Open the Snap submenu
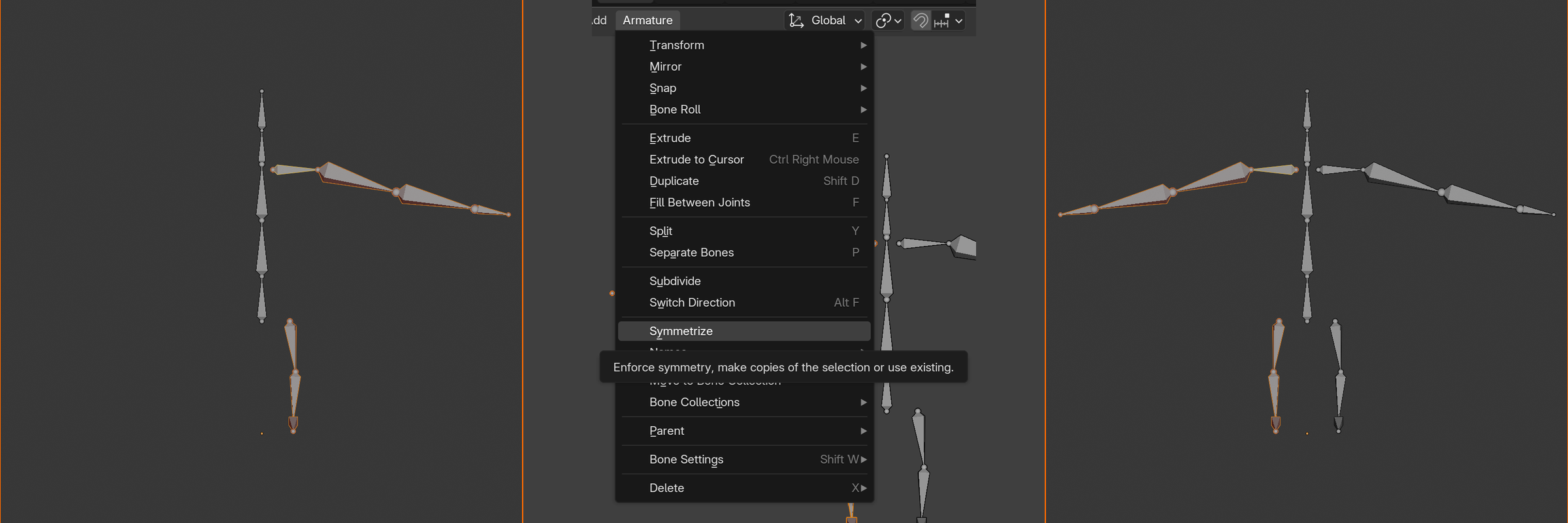The image size is (1568, 523). tap(744, 88)
